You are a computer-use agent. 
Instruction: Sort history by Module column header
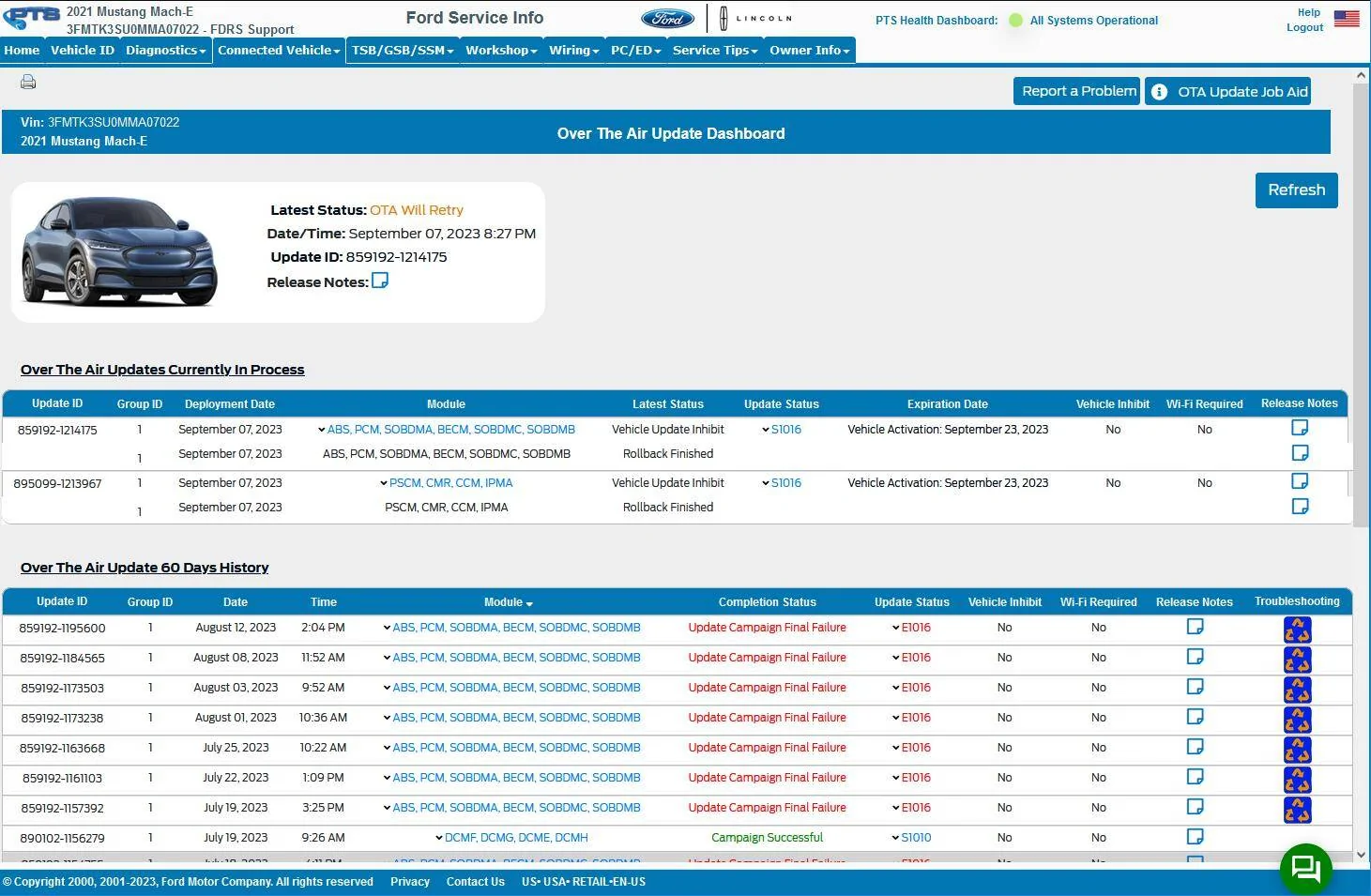508,602
